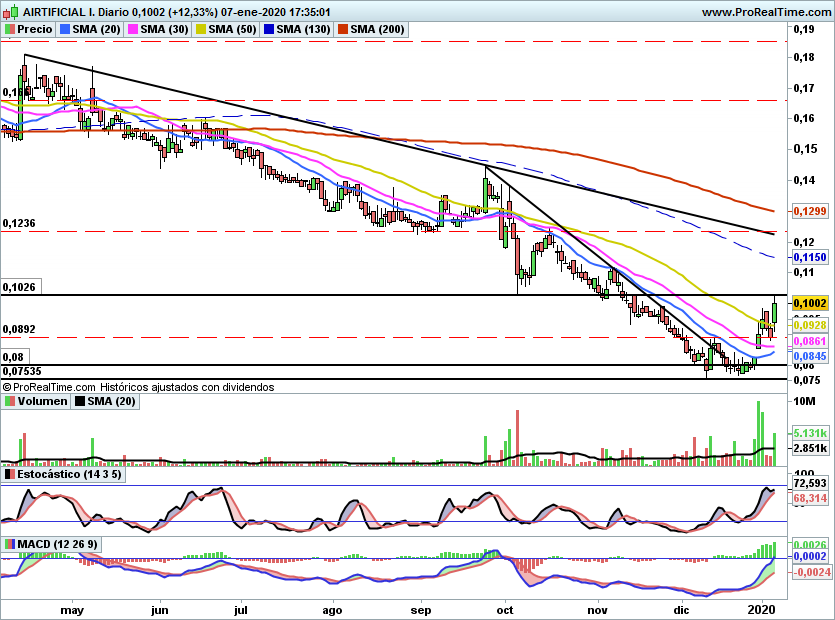Select the current price label 0,1002
This screenshot has height=620, width=835.
coord(808,303)
